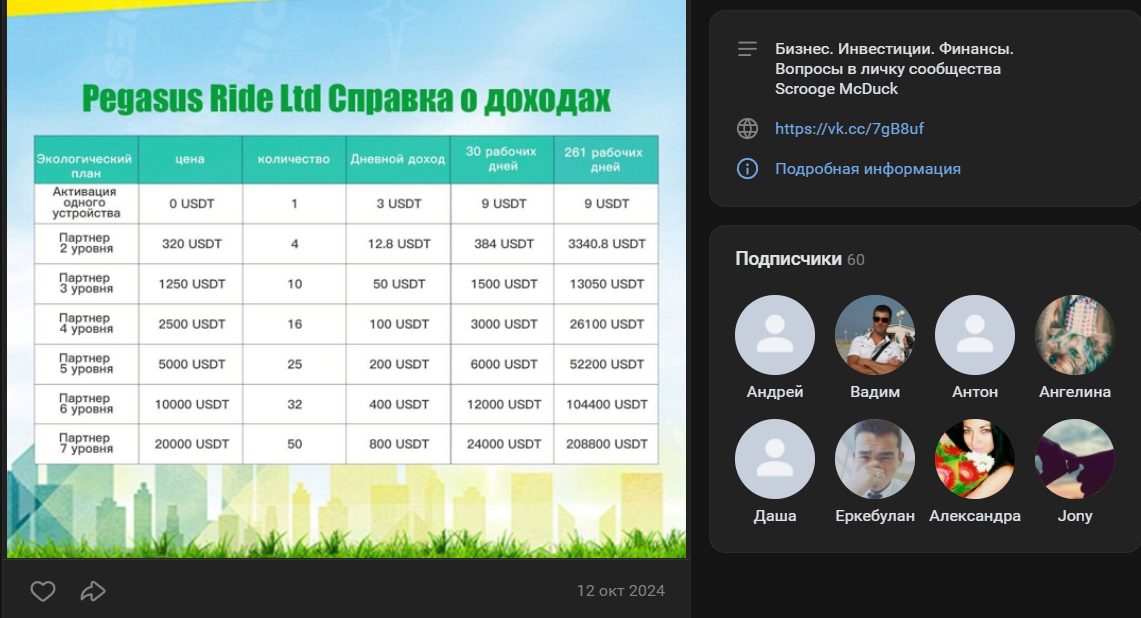Click the post date 12 окт 2024
The width and height of the screenshot is (1141, 618).
pyautogui.click(x=620, y=591)
